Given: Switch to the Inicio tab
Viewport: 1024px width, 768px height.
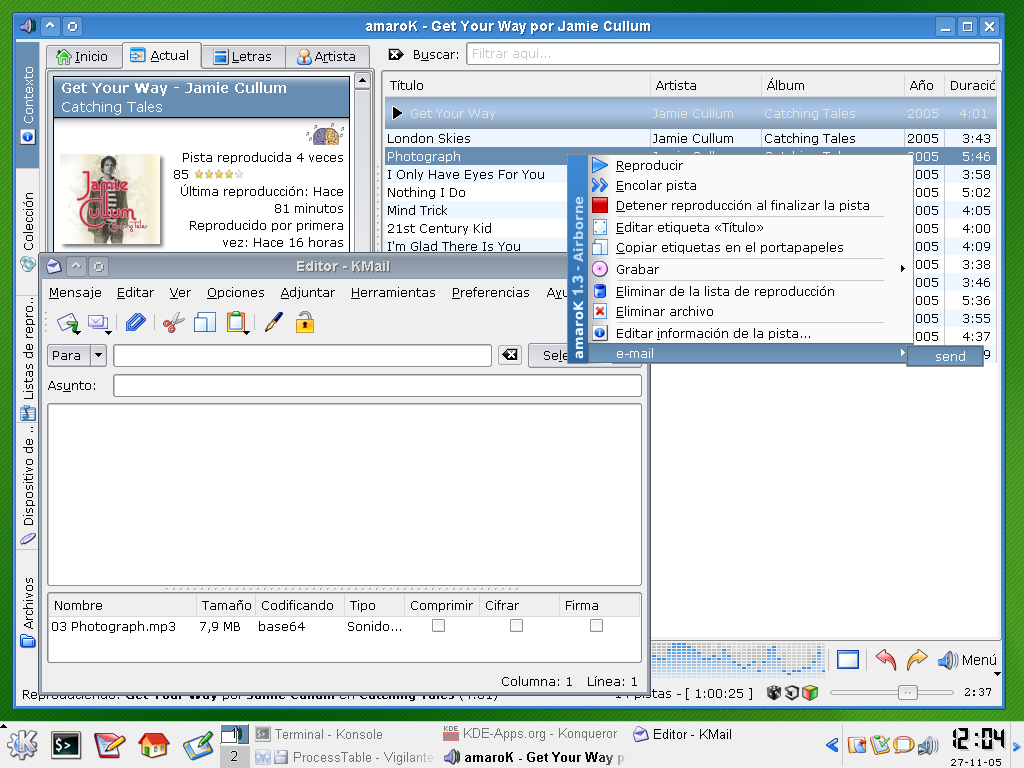Looking at the screenshot, I should (x=83, y=57).
